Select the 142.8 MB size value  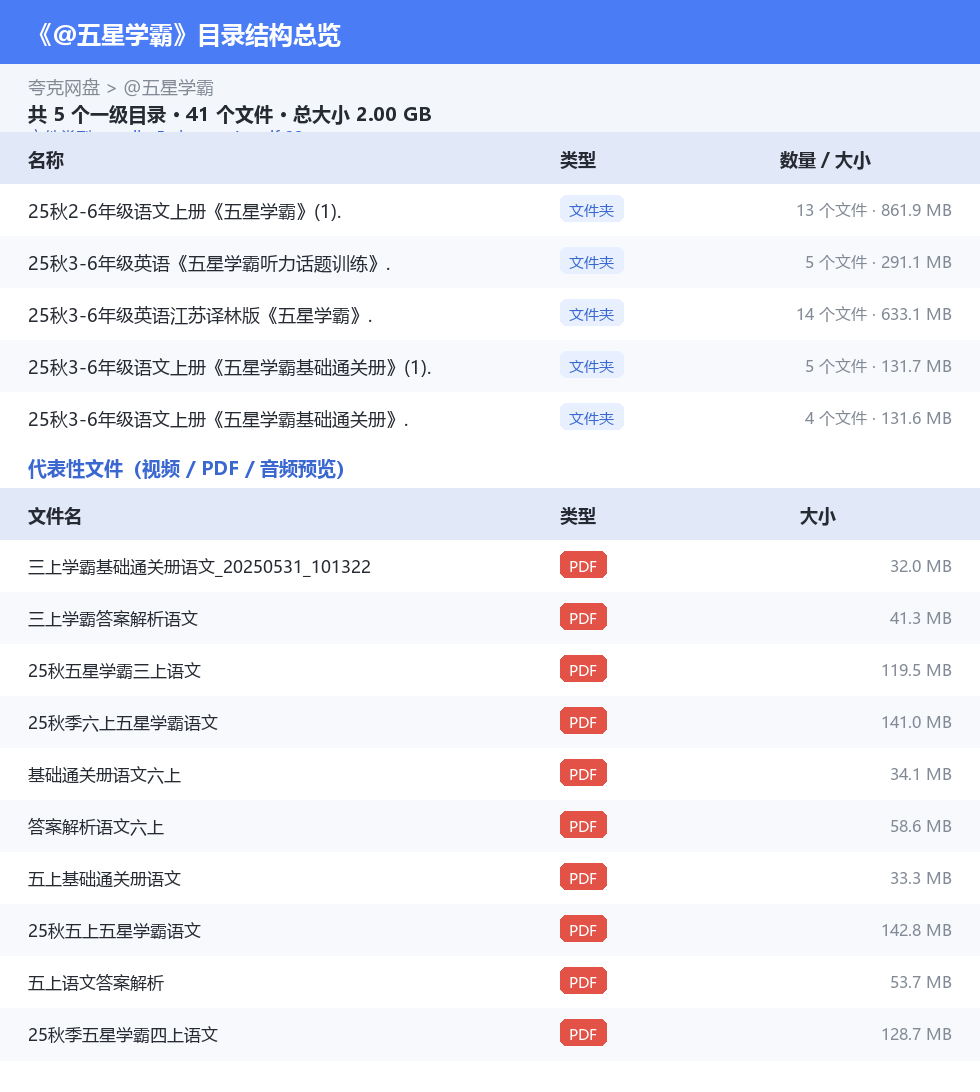916,930
